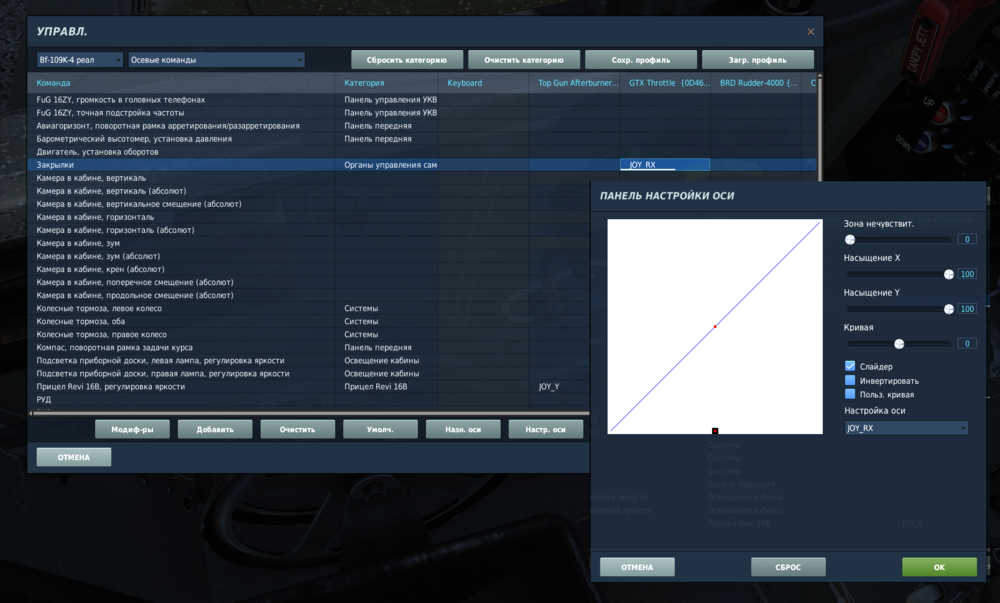This screenshot has height=603, width=1000.
Task: Close the УПРАВЛ. window with X
Action: 811,32
